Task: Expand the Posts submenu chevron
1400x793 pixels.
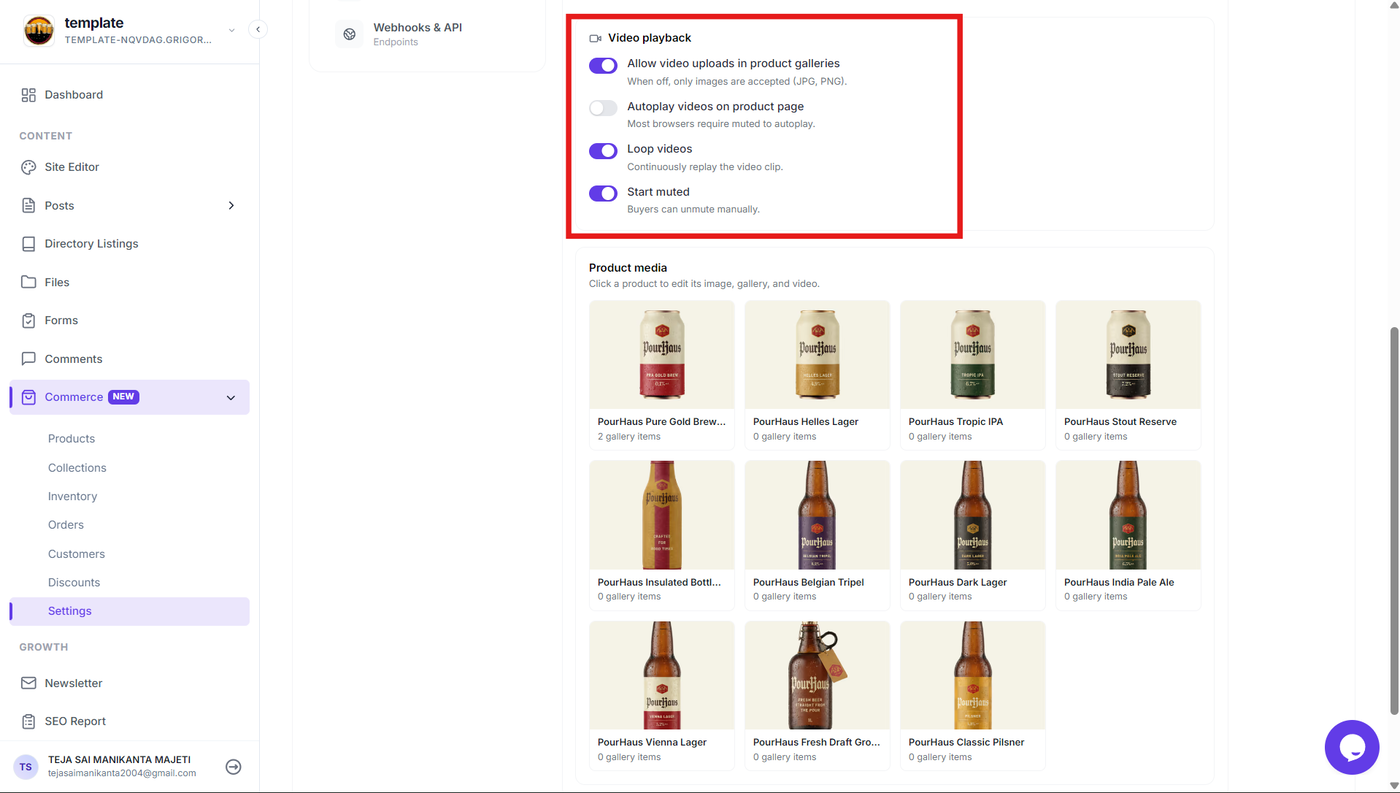Action: (231, 206)
